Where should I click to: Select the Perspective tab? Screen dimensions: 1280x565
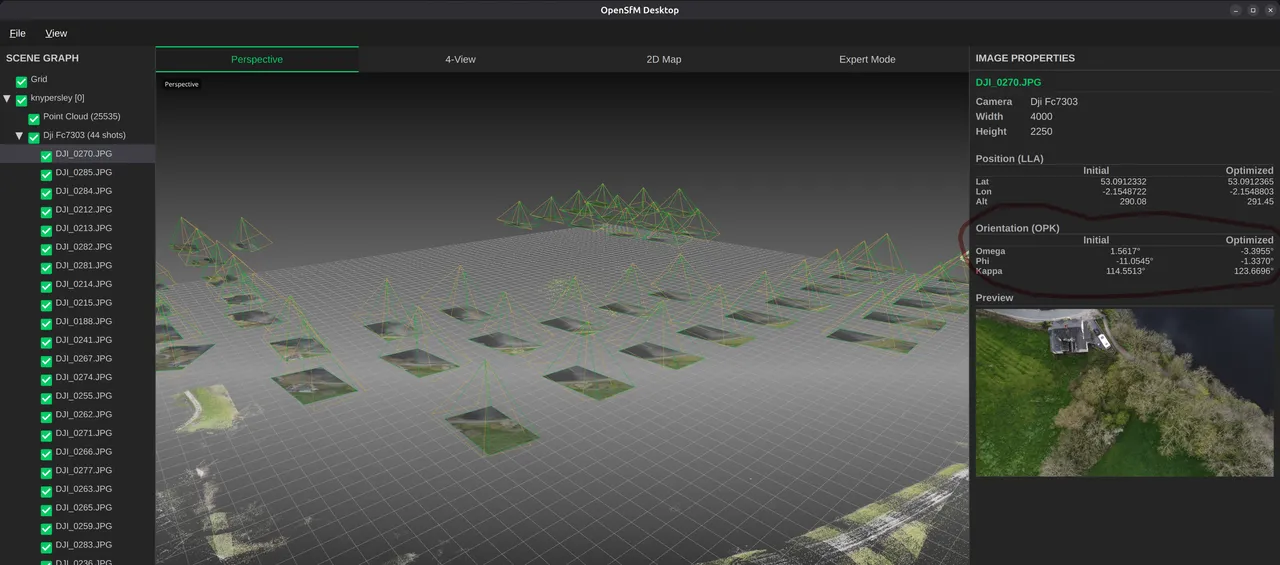pos(257,59)
